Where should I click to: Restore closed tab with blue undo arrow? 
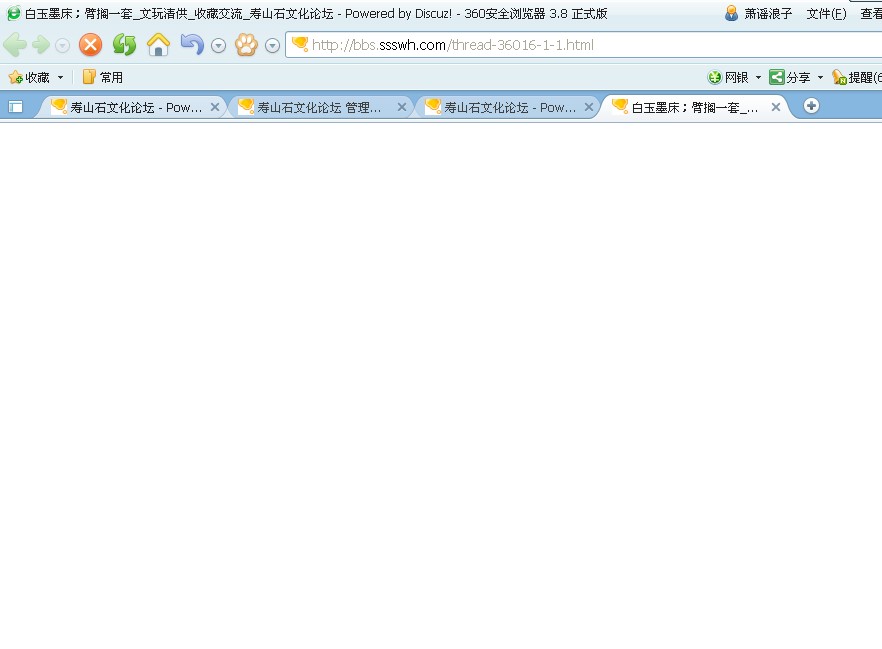192,44
